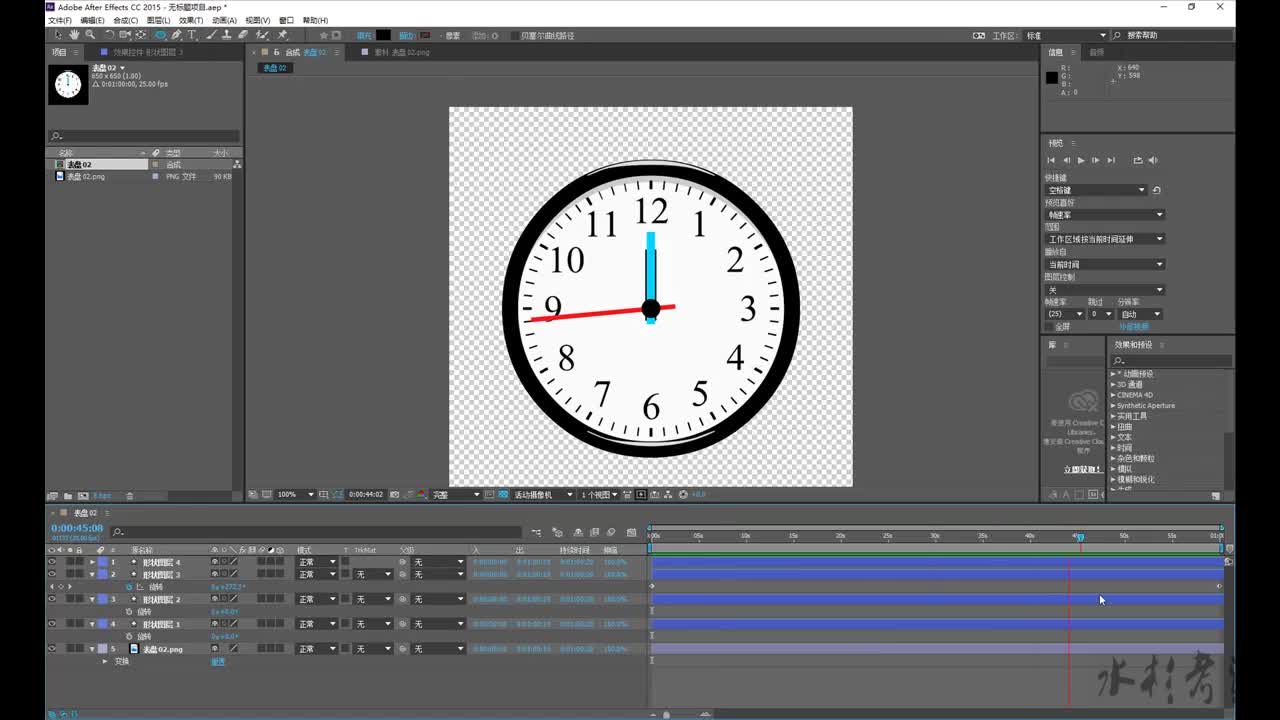Toggle rotation stopwatch for 形状图层 2
Image resolution: width=1280 pixels, height=720 pixels.
[x=129, y=611]
